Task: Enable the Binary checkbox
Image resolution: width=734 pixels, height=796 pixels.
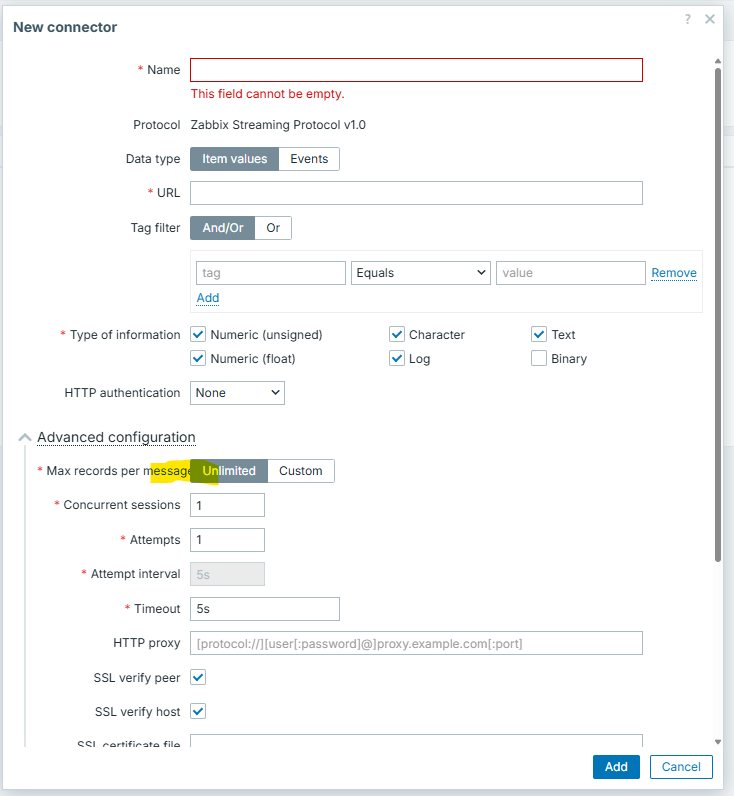Action: (x=539, y=359)
